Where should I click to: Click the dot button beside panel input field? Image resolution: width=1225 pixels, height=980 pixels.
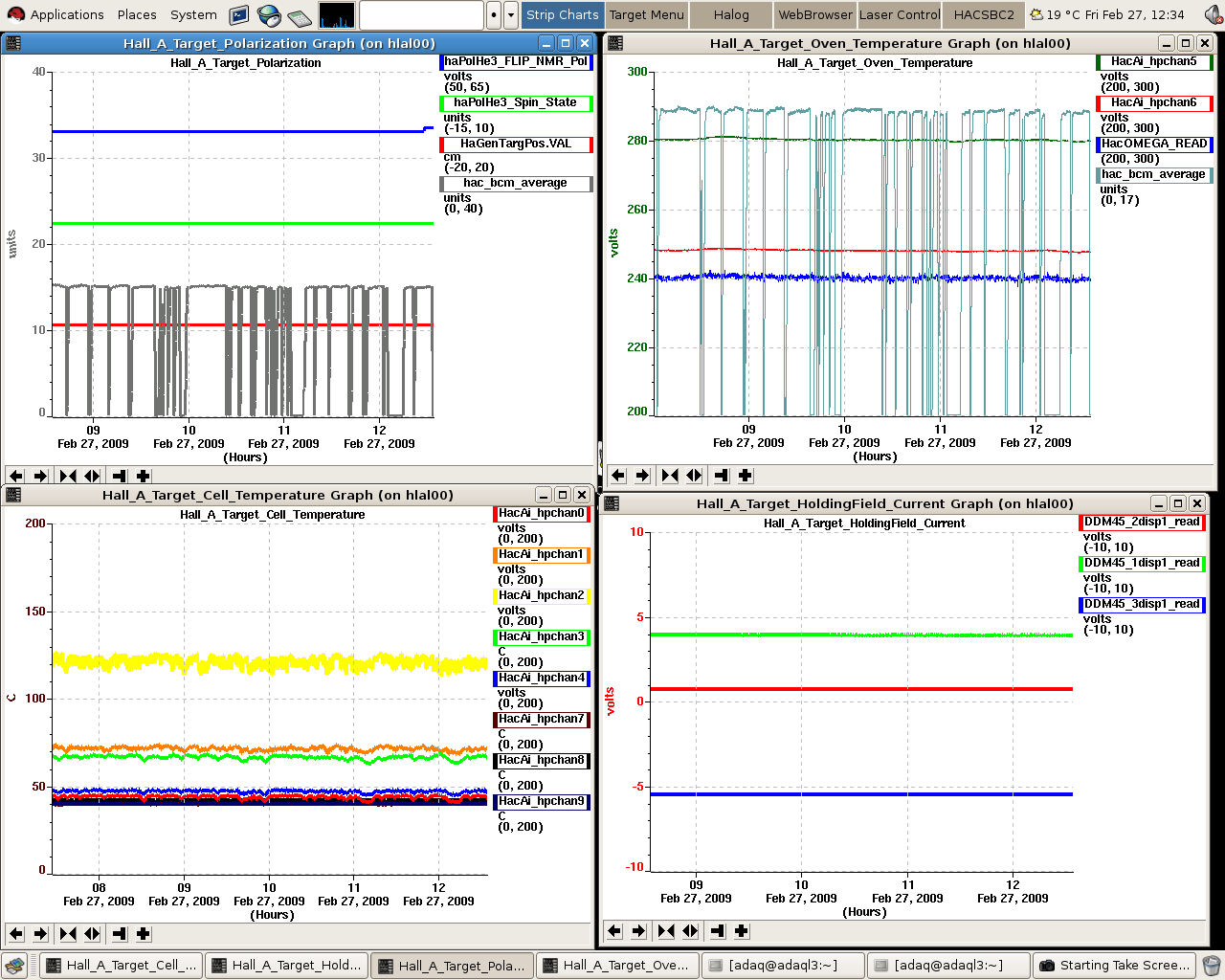pyautogui.click(x=494, y=14)
